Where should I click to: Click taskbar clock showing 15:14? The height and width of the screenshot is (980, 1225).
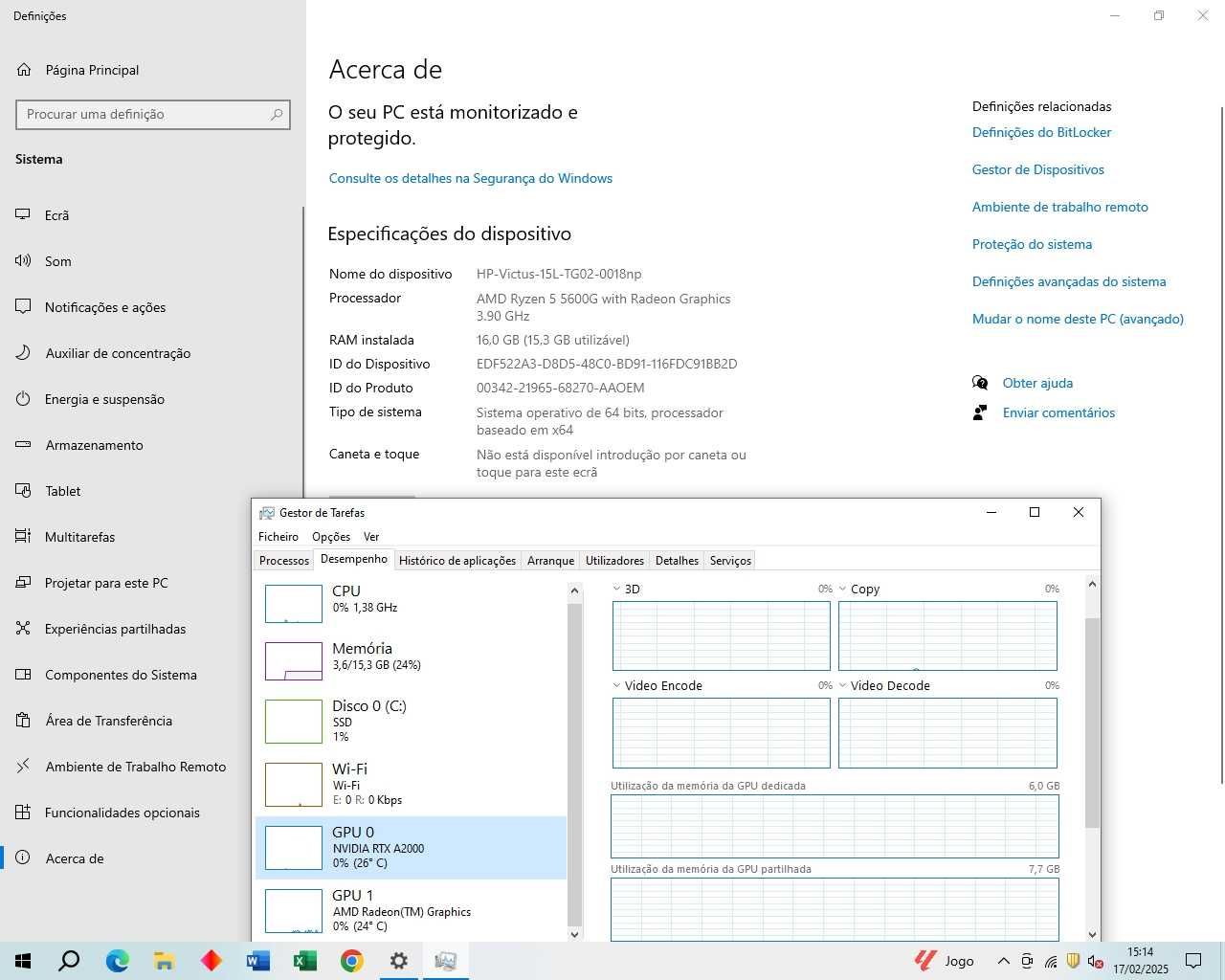1140,961
